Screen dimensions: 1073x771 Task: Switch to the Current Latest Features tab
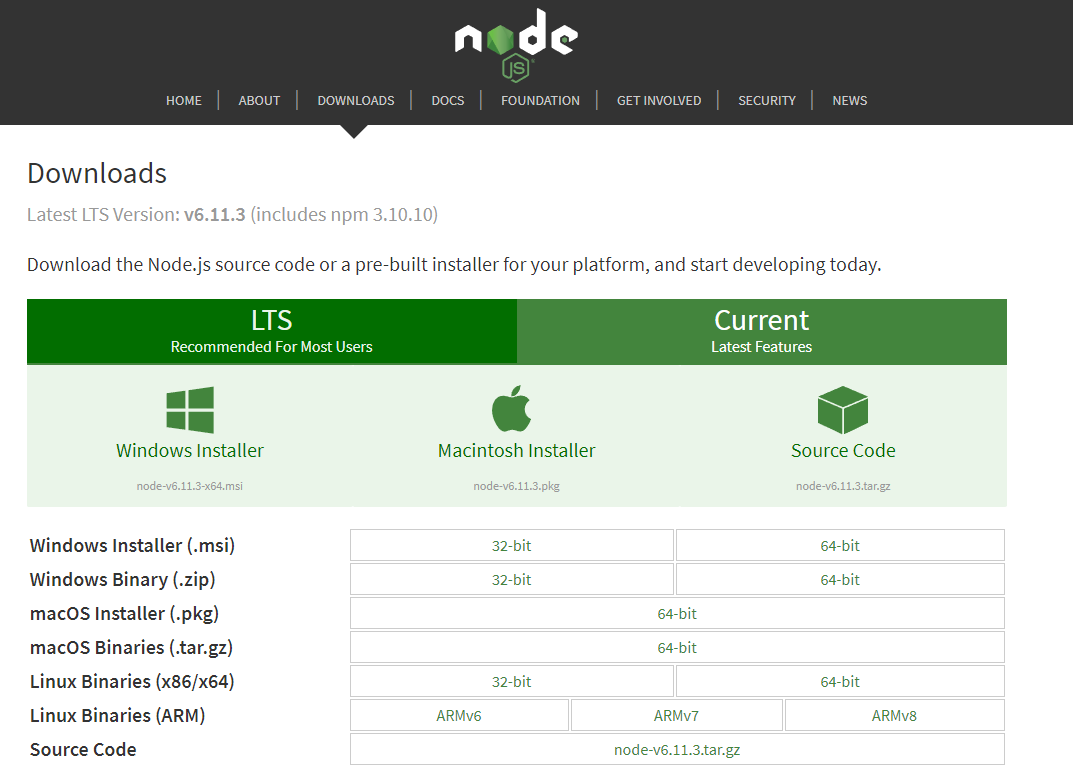point(762,331)
